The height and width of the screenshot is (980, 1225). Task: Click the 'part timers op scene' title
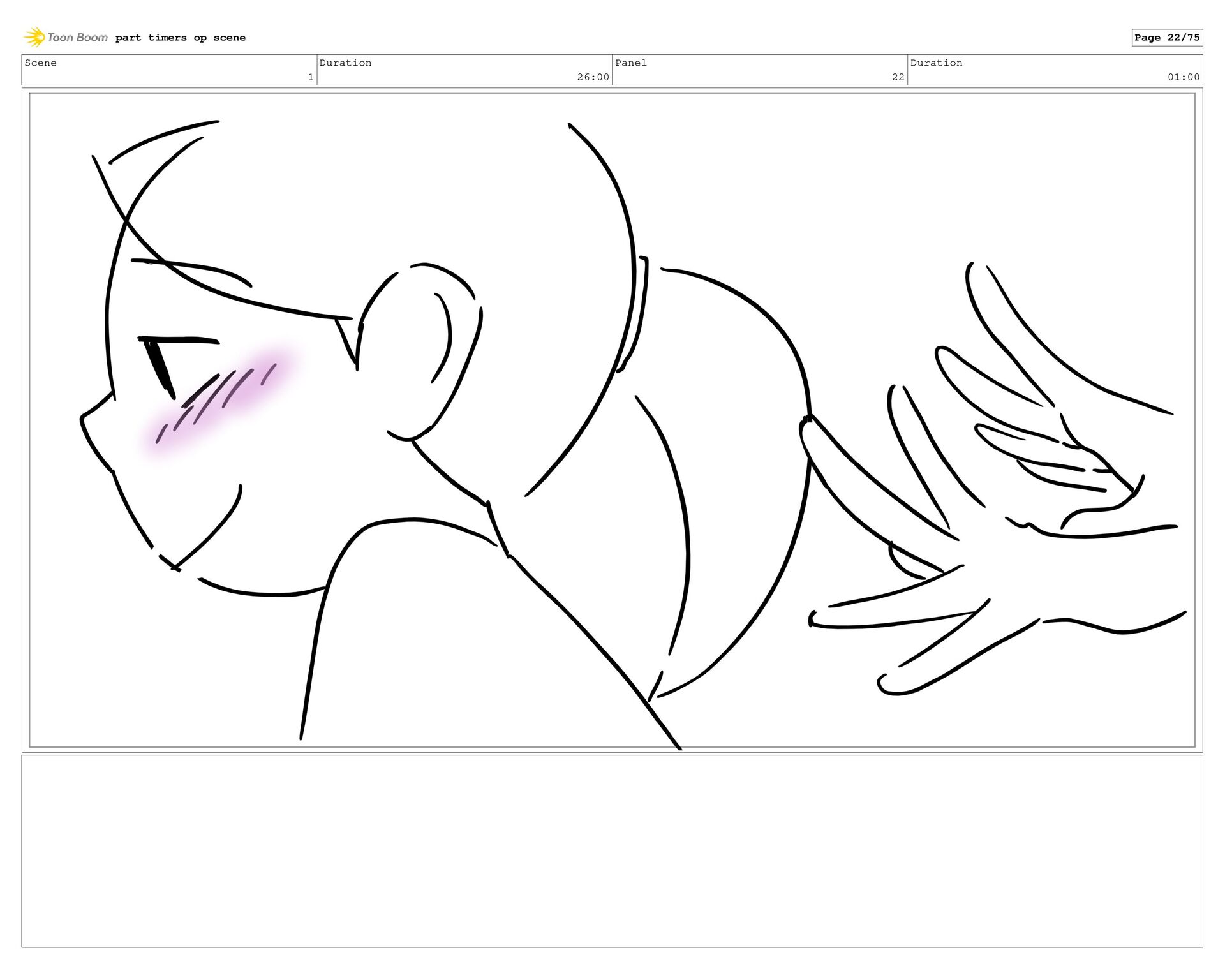click(x=181, y=38)
